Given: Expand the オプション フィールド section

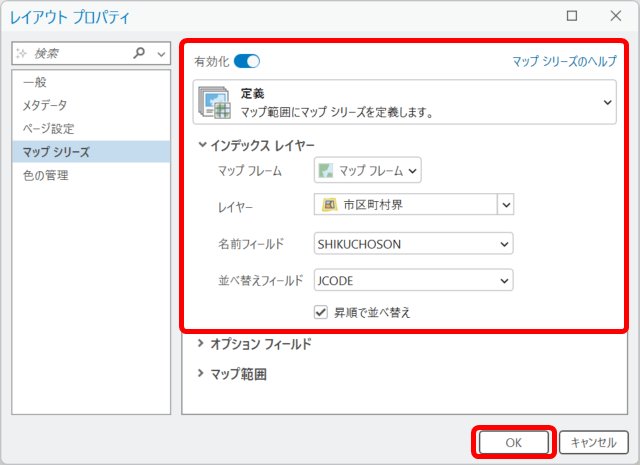Looking at the screenshot, I should point(203,344).
